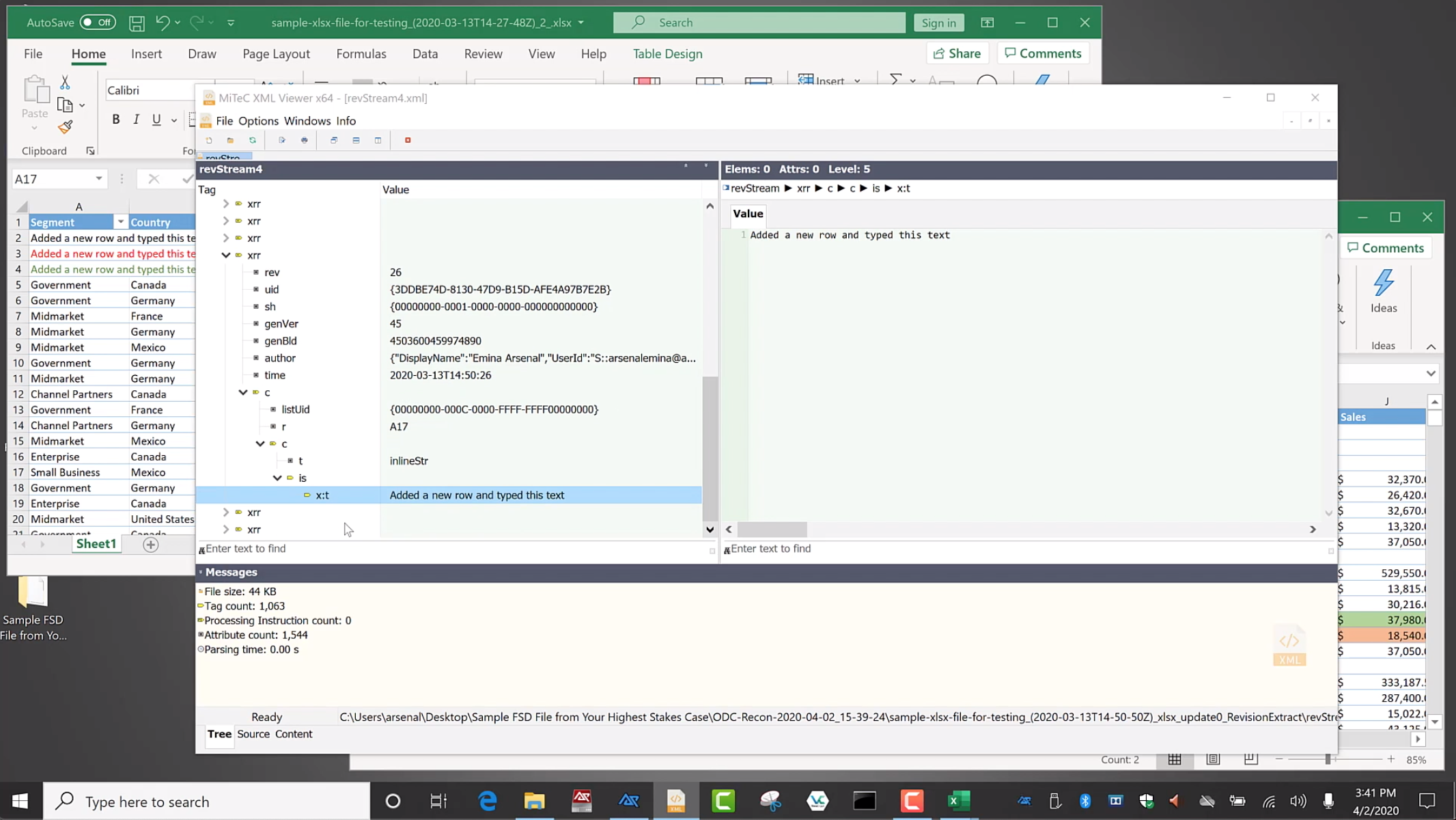Click the Print icon in XML Viewer toolbar

[304, 140]
